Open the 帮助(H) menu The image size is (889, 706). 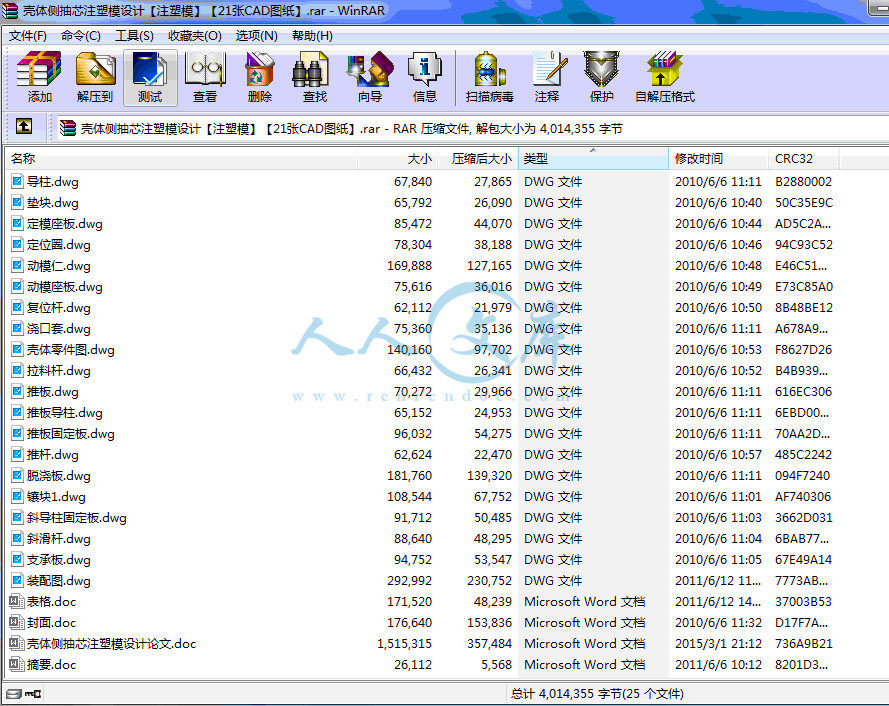tap(312, 36)
